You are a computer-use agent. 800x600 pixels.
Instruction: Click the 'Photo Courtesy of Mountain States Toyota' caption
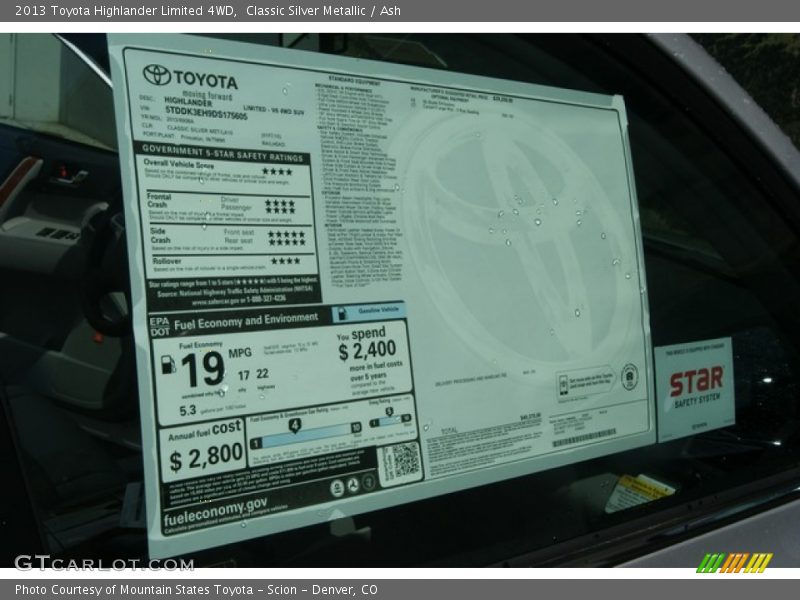coord(134,589)
